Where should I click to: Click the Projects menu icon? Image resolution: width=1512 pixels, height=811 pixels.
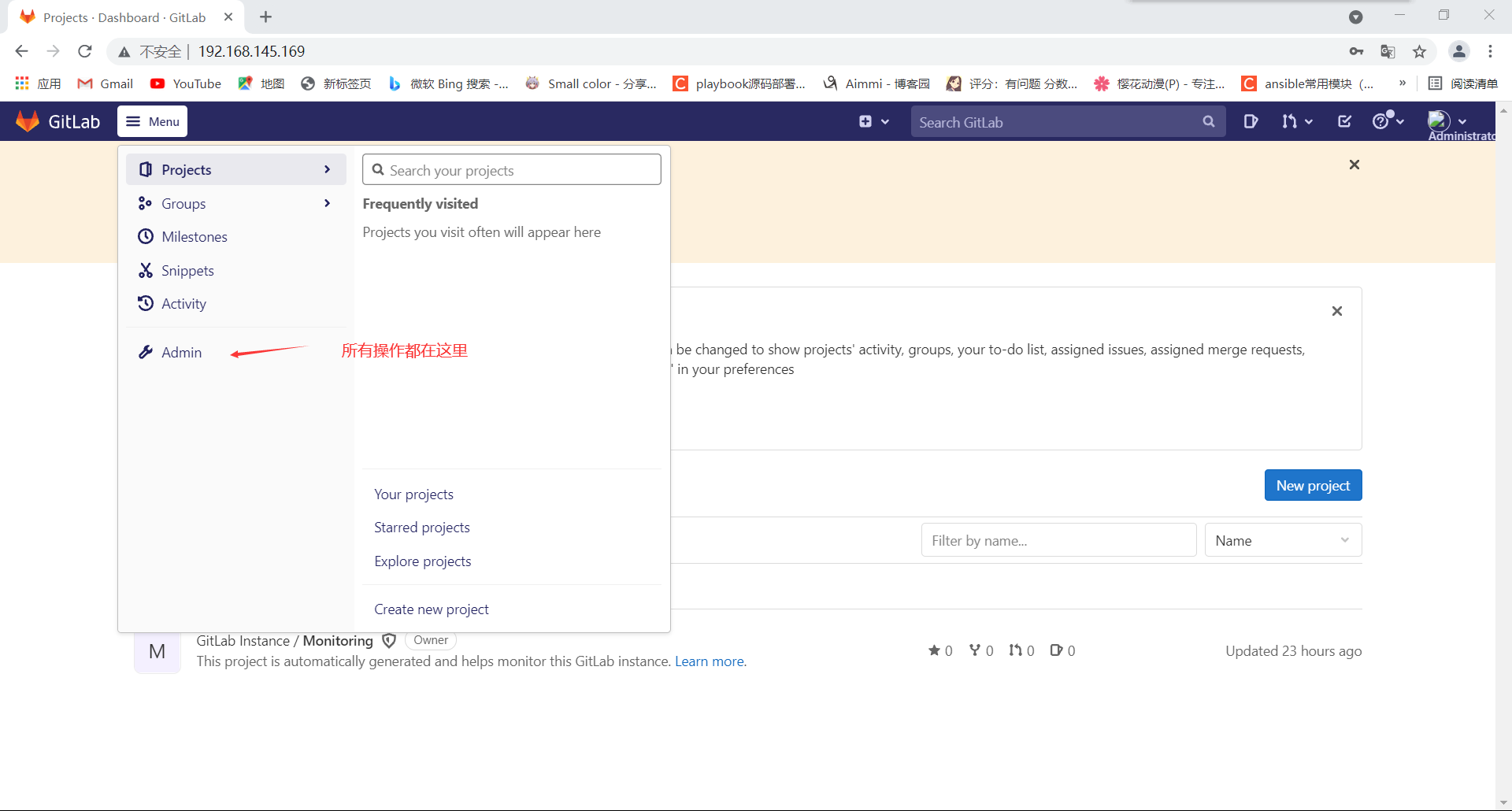[x=146, y=169]
